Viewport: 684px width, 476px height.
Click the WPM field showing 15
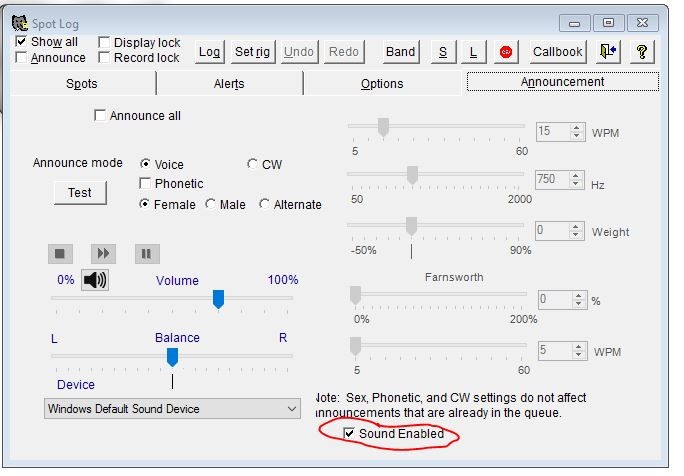[553, 131]
